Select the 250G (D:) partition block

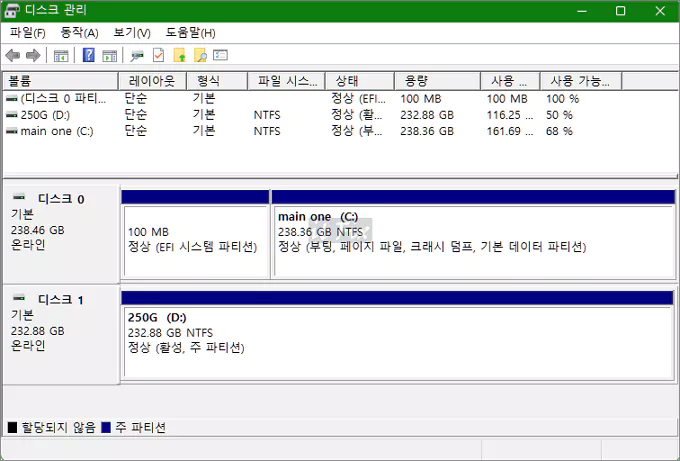tap(398, 335)
